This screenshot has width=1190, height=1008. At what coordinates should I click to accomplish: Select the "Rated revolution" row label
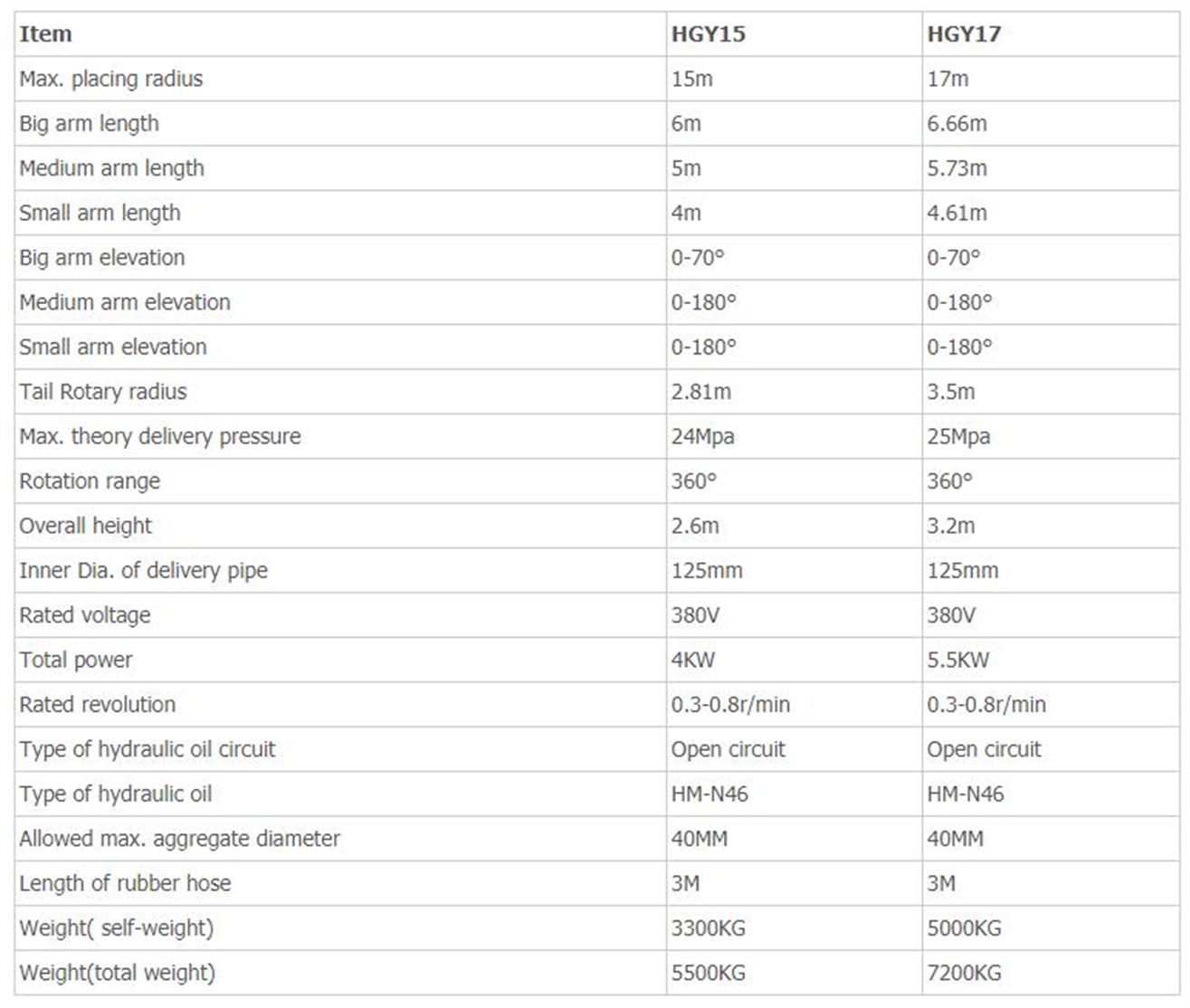[98, 705]
